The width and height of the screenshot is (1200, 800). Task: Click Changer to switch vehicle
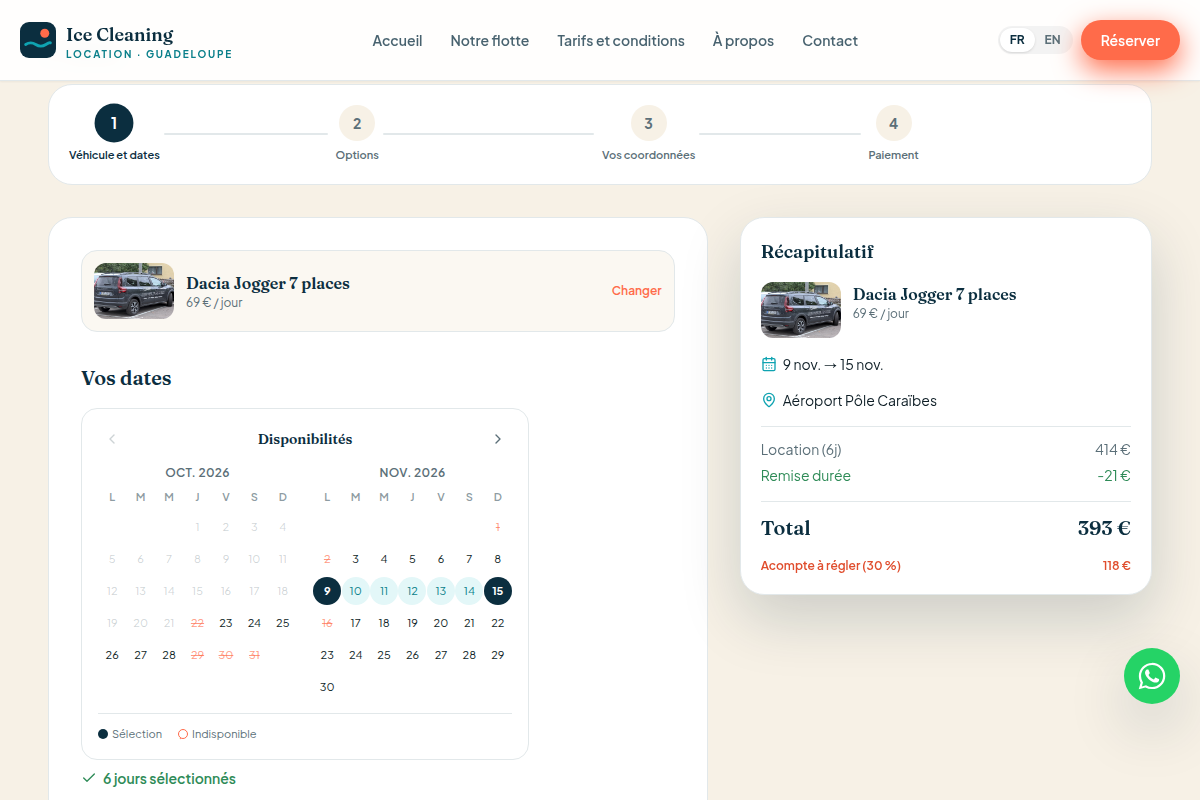(x=637, y=291)
